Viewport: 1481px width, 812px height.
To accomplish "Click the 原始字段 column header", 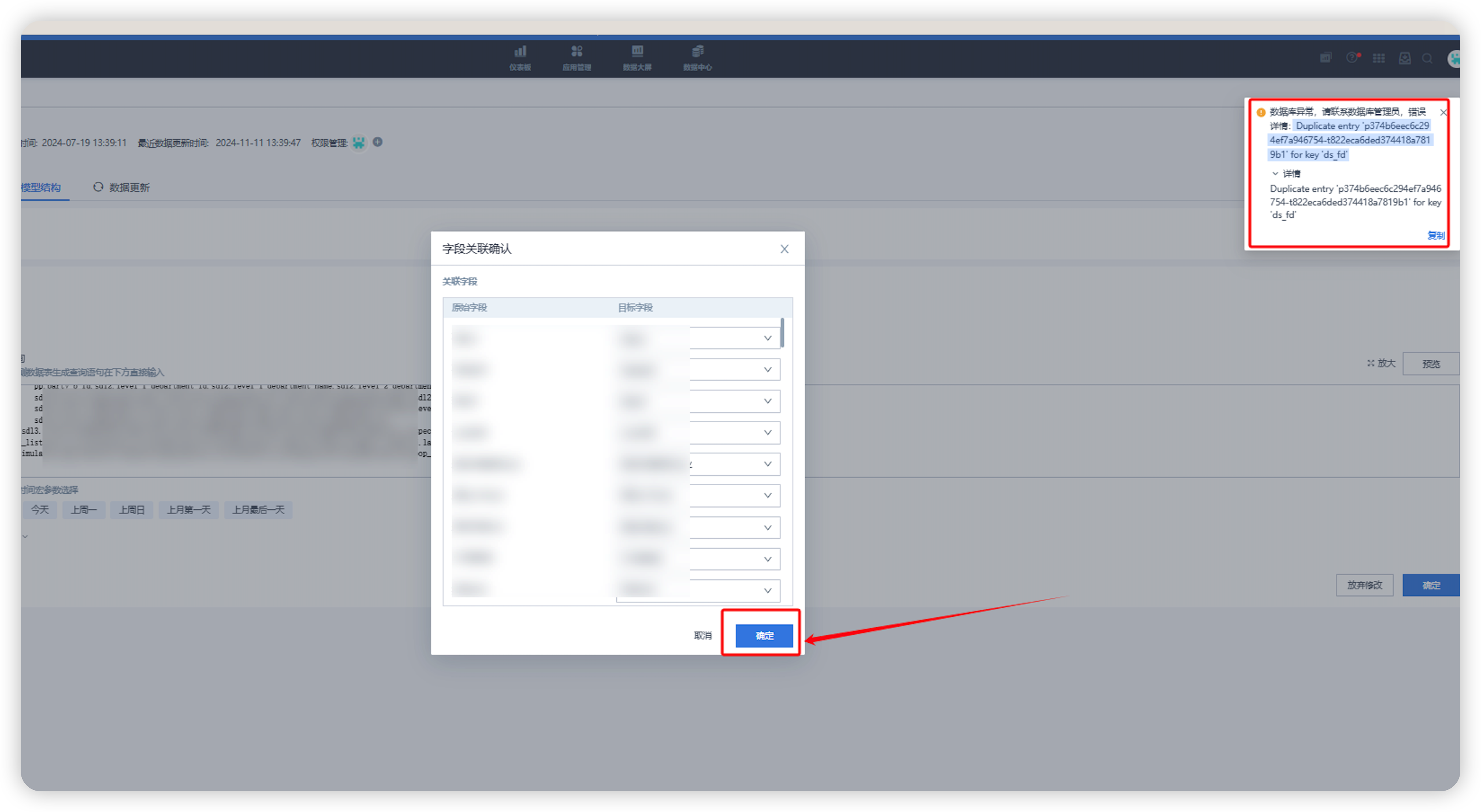I will tap(469, 307).
